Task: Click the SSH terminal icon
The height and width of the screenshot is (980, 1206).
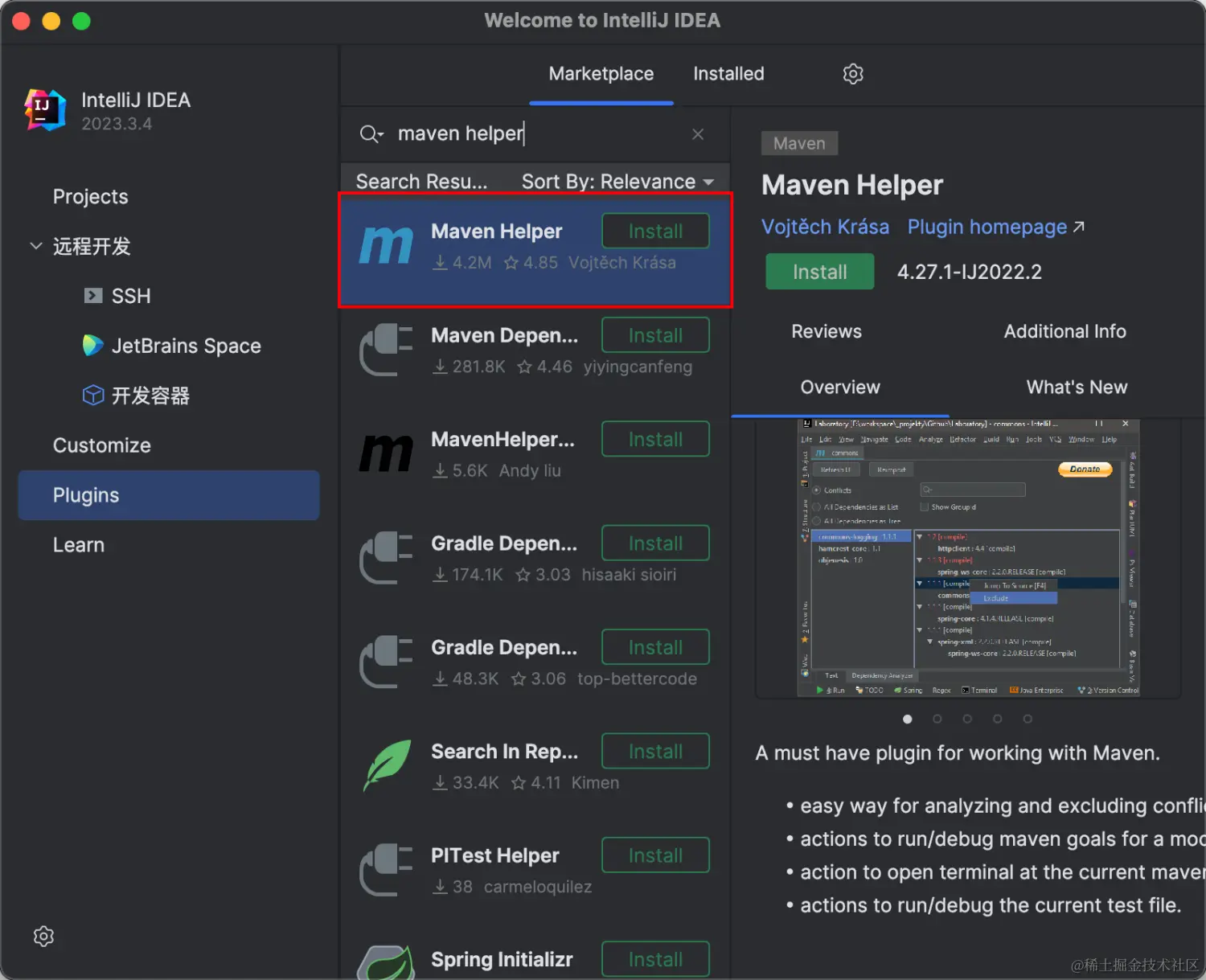Action: point(93,296)
